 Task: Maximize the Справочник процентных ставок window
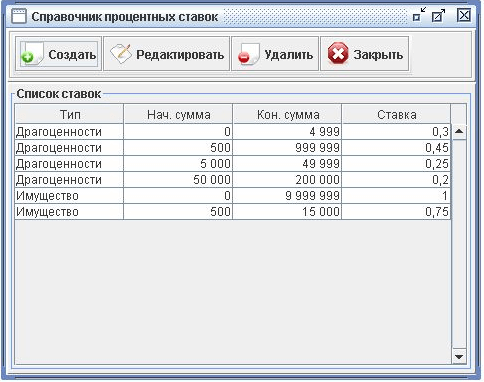pyautogui.click(x=438, y=15)
